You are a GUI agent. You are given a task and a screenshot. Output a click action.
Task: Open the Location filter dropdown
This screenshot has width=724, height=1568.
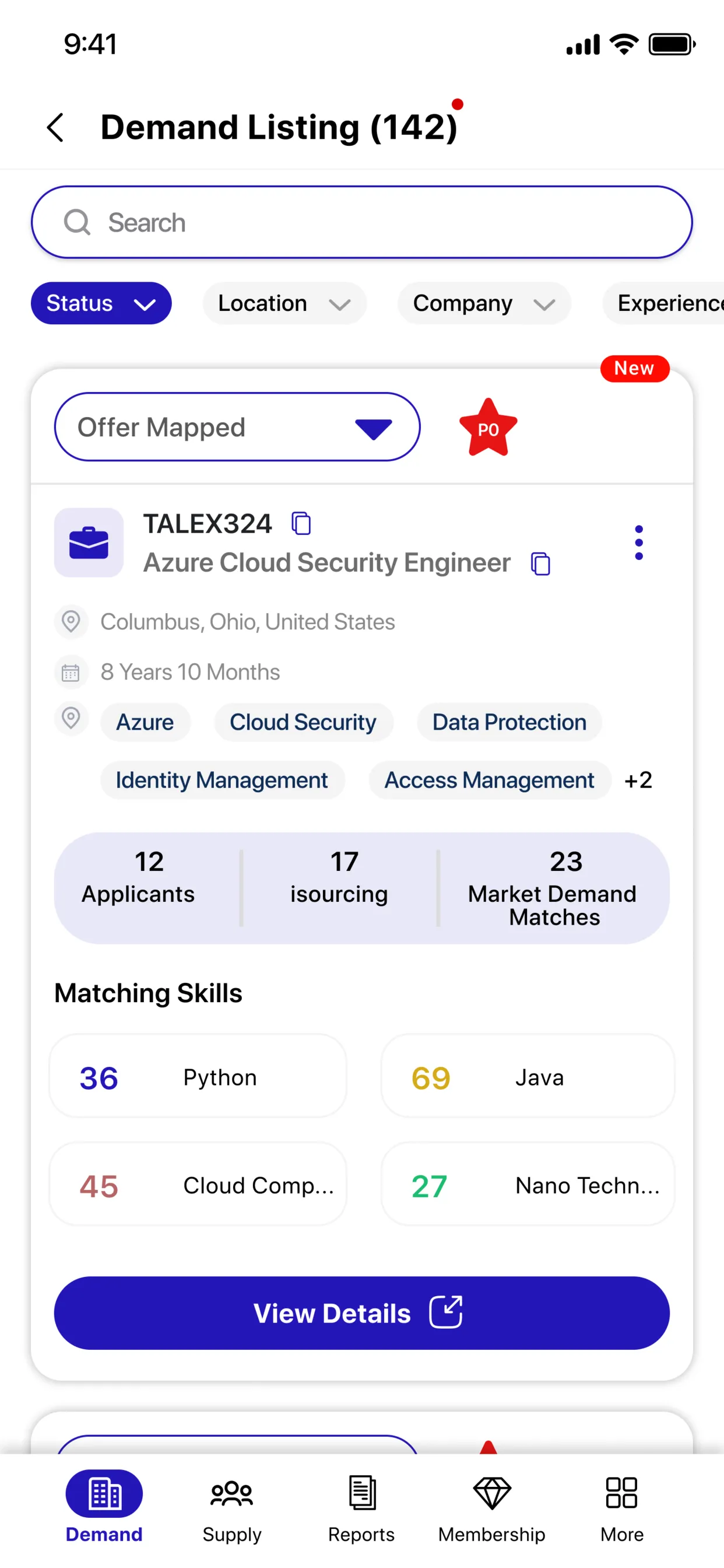(284, 303)
